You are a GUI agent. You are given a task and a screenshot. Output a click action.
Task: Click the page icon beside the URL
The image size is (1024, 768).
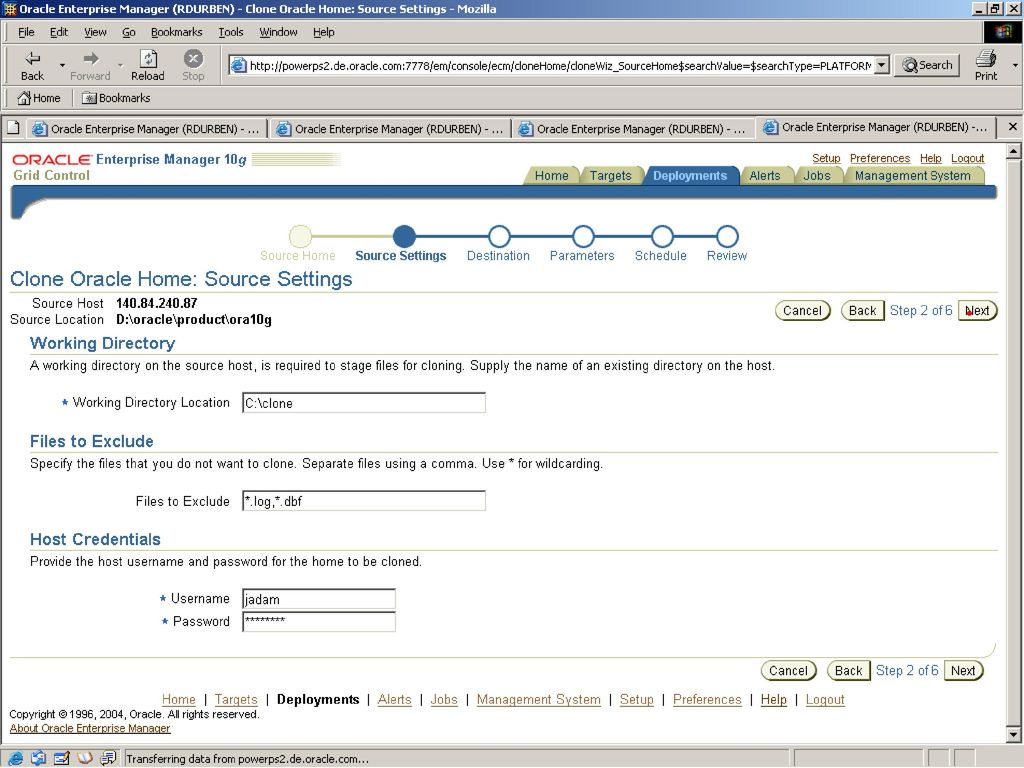pyautogui.click(x=238, y=65)
